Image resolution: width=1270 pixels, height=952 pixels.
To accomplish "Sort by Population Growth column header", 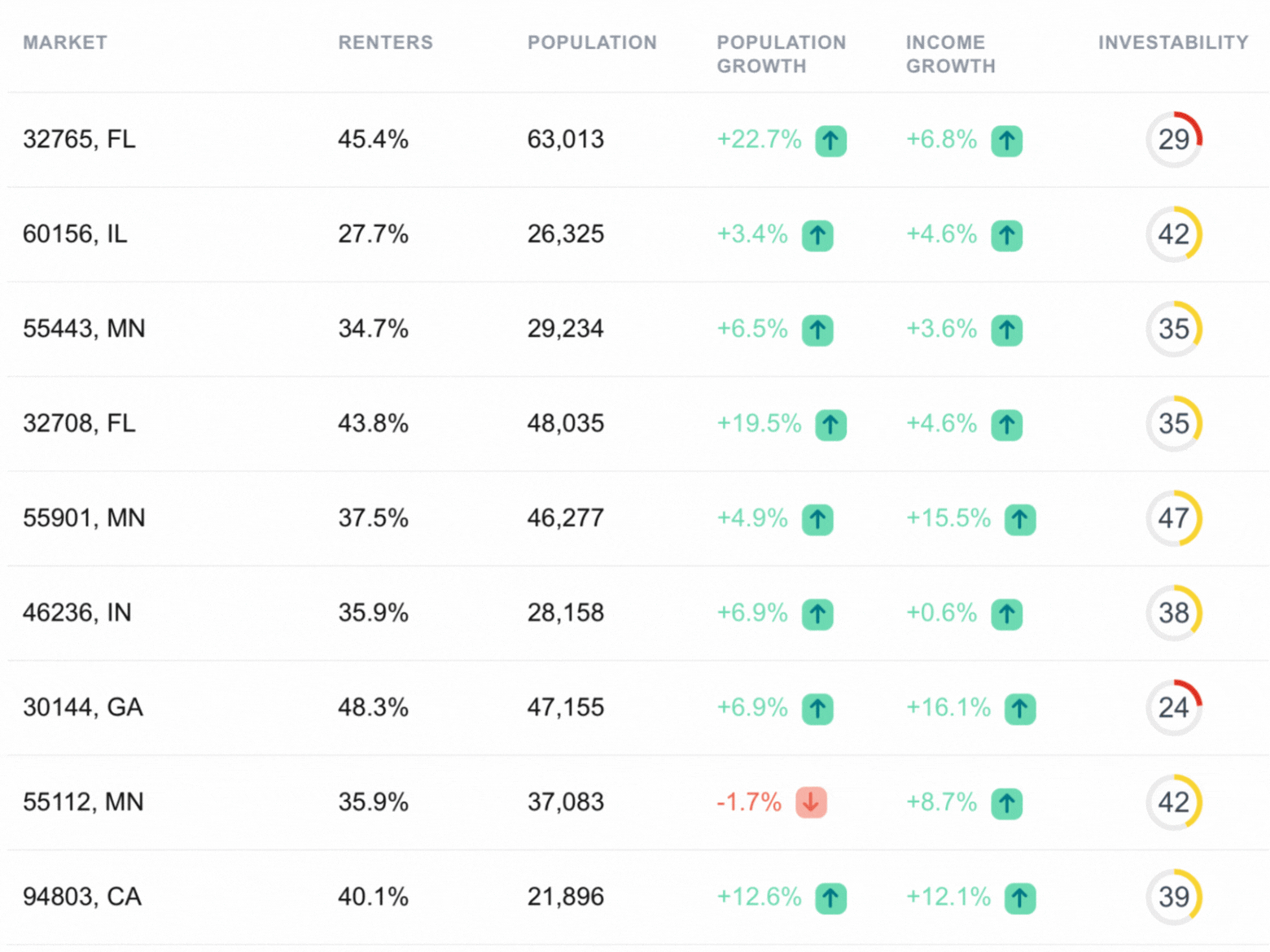I will [781, 54].
